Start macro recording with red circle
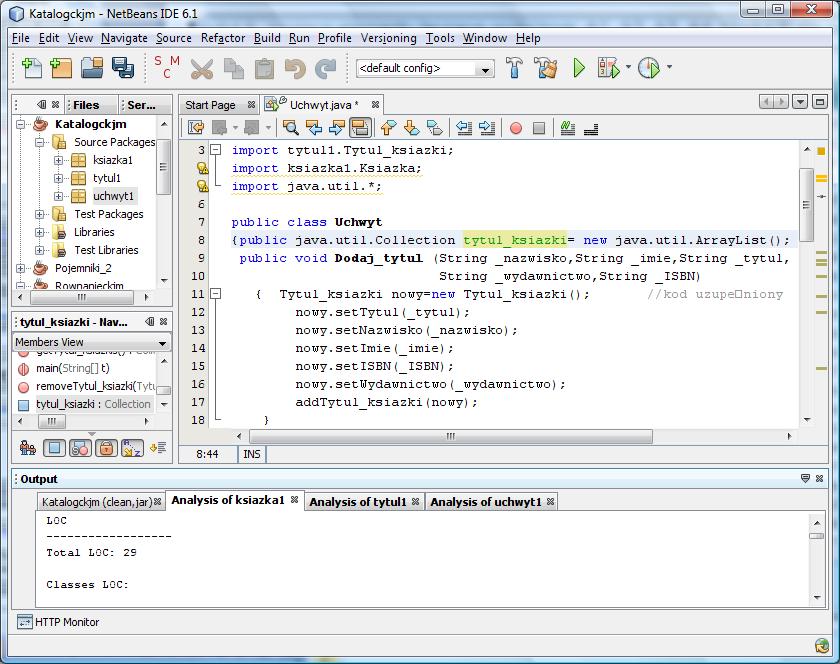The width and height of the screenshot is (840, 664). click(516, 128)
